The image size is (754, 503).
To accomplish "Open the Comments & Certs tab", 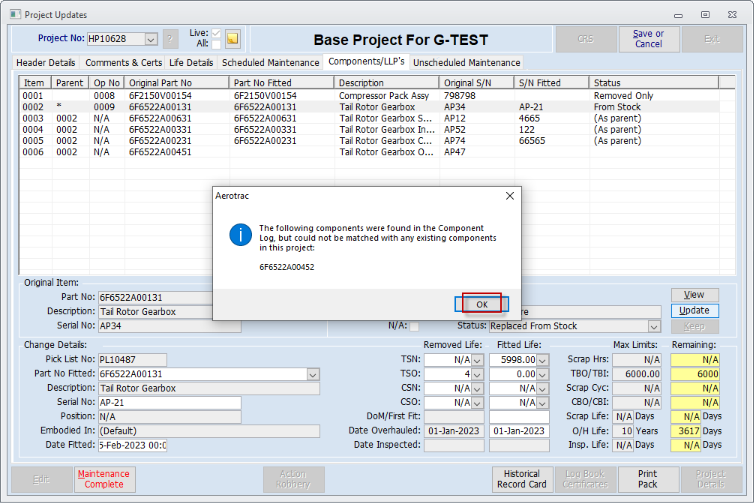I will (124, 63).
